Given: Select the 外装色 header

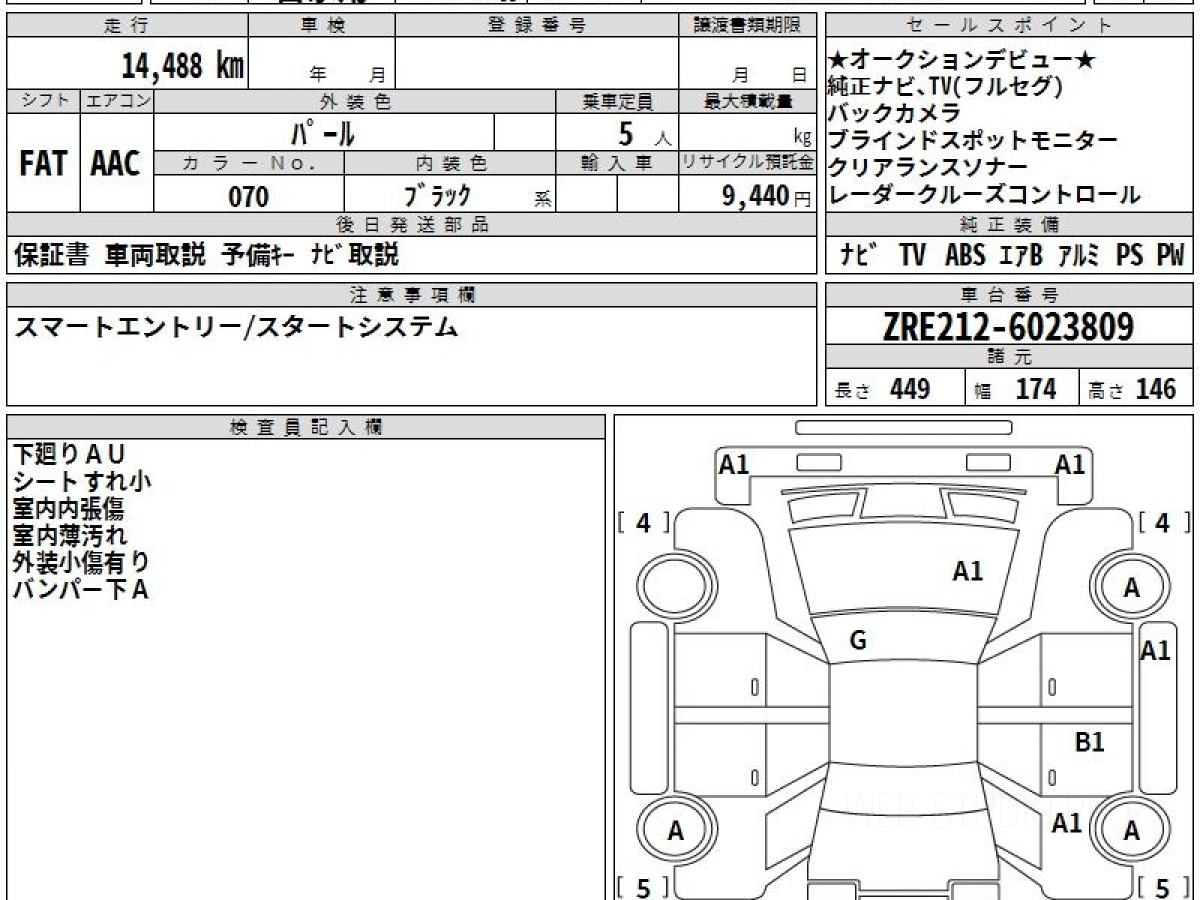Looking at the screenshot, I should pyautogui.click(x=355, y=101).
